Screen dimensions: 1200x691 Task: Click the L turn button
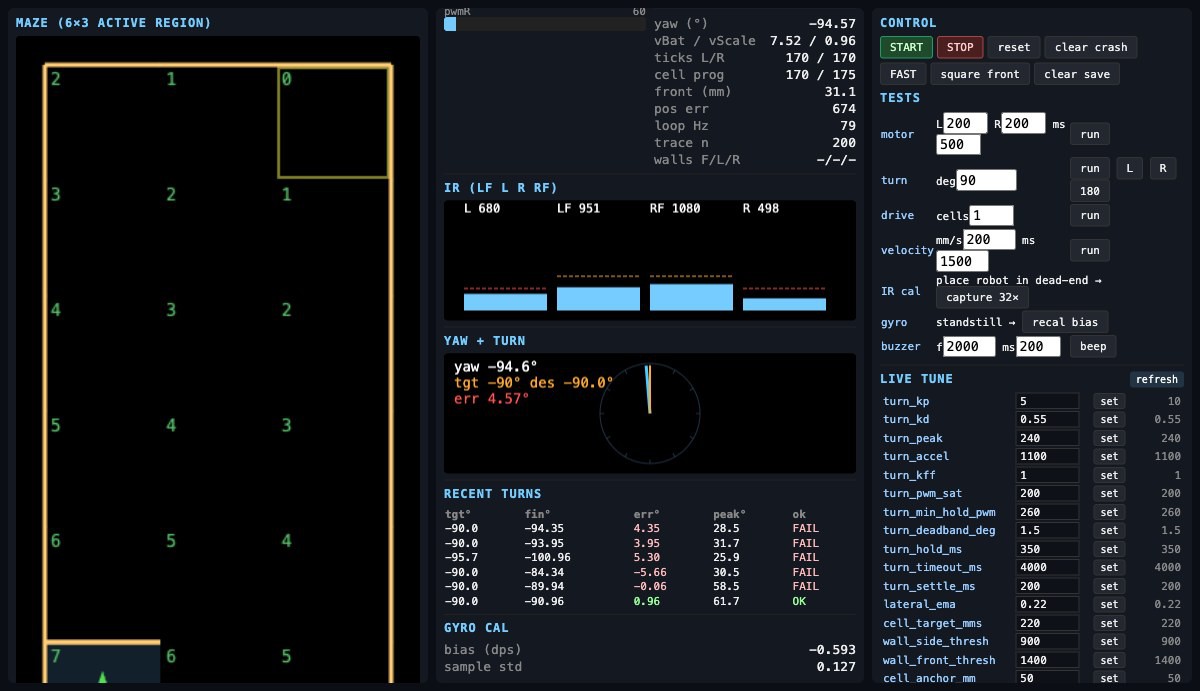click(x=1130, y=168)
